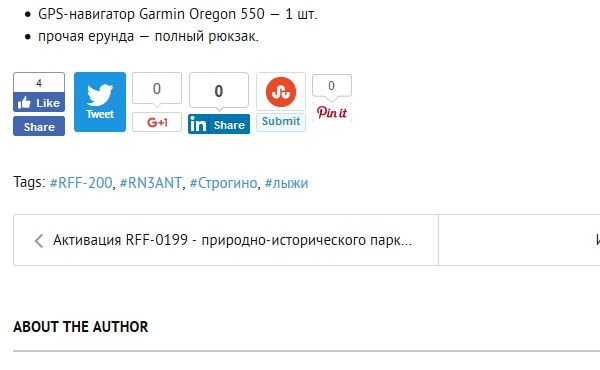Click the Google G+1 button
The height and width of the screenshot is (370, 600).
point(157,122)
